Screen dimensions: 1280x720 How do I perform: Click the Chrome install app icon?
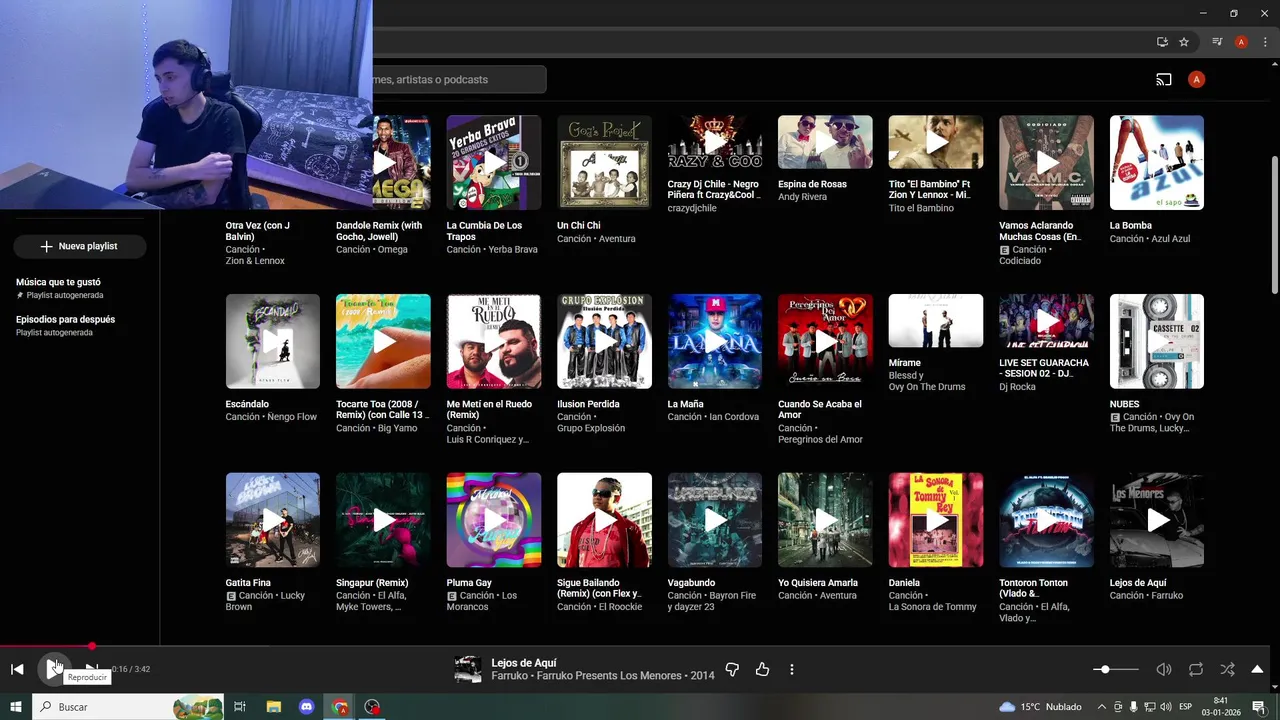1162,42
